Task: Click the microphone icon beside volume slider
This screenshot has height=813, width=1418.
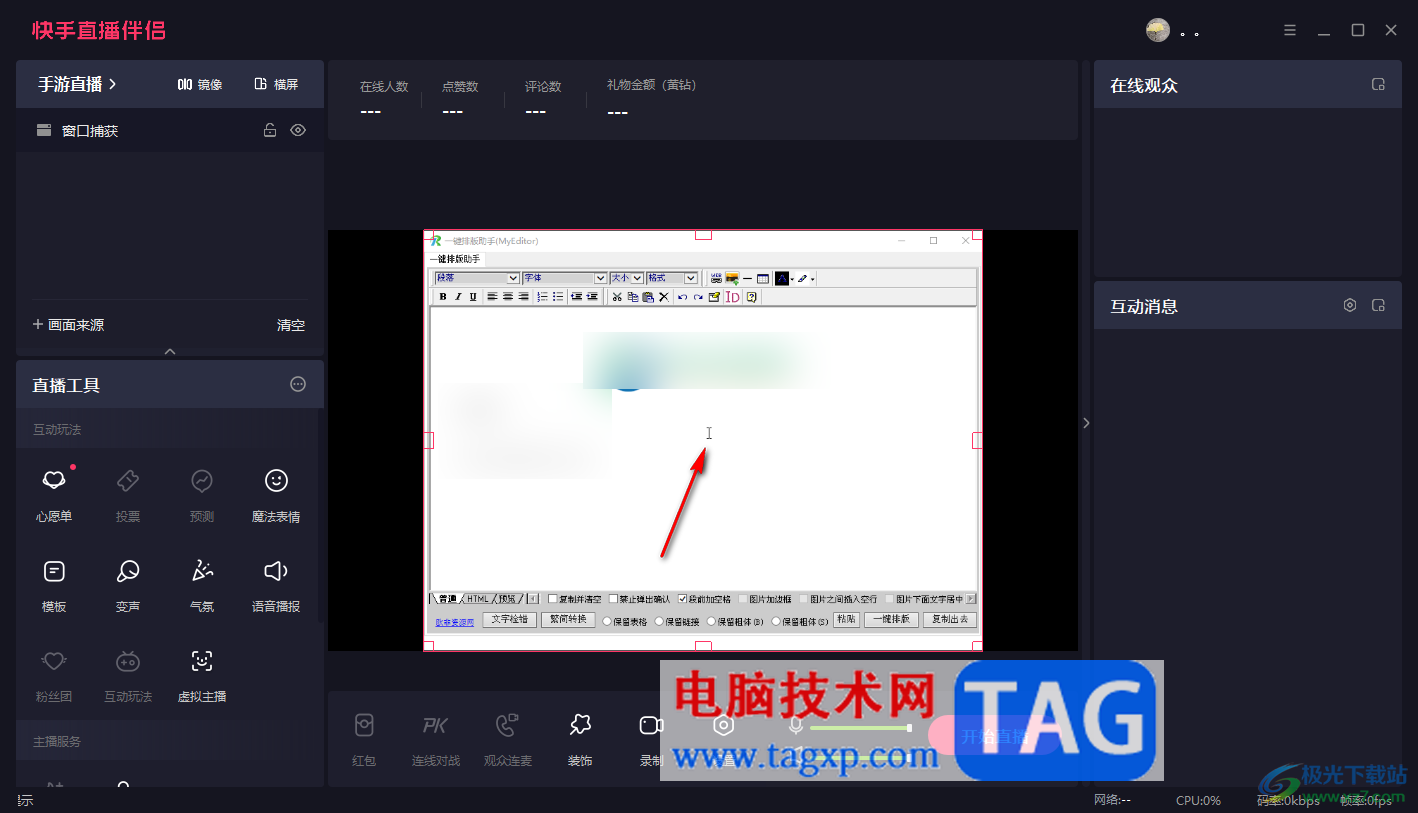Action: point(796,727)
